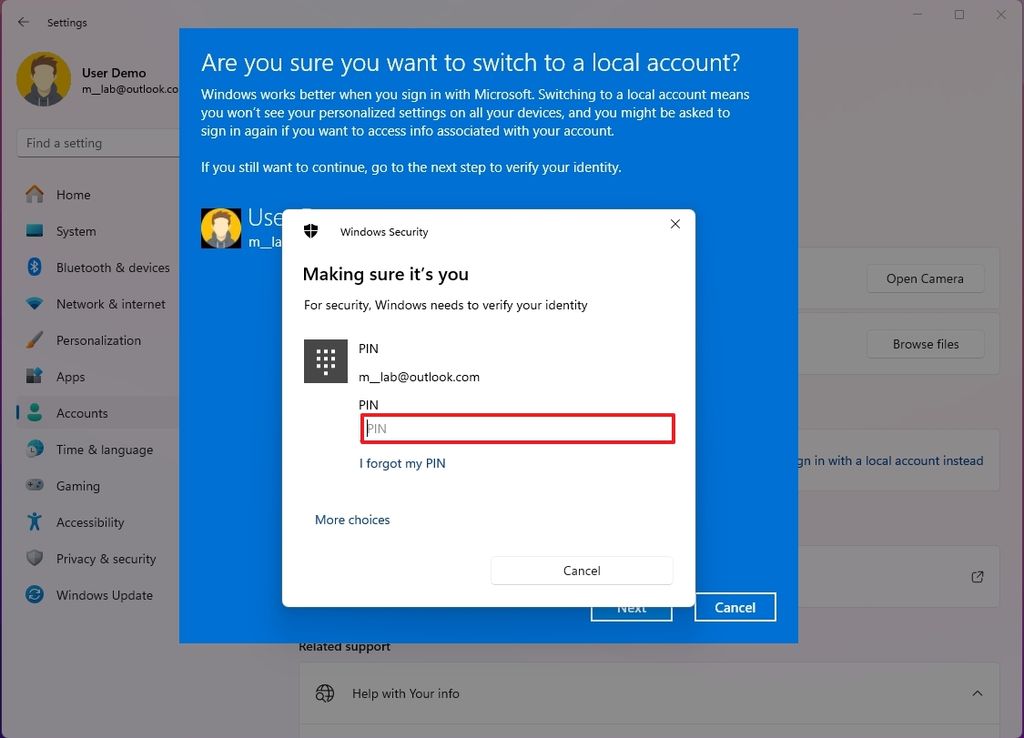Click the Personalization brush icon
Viewport: 1024px width, 738px height.
[34, 340]
